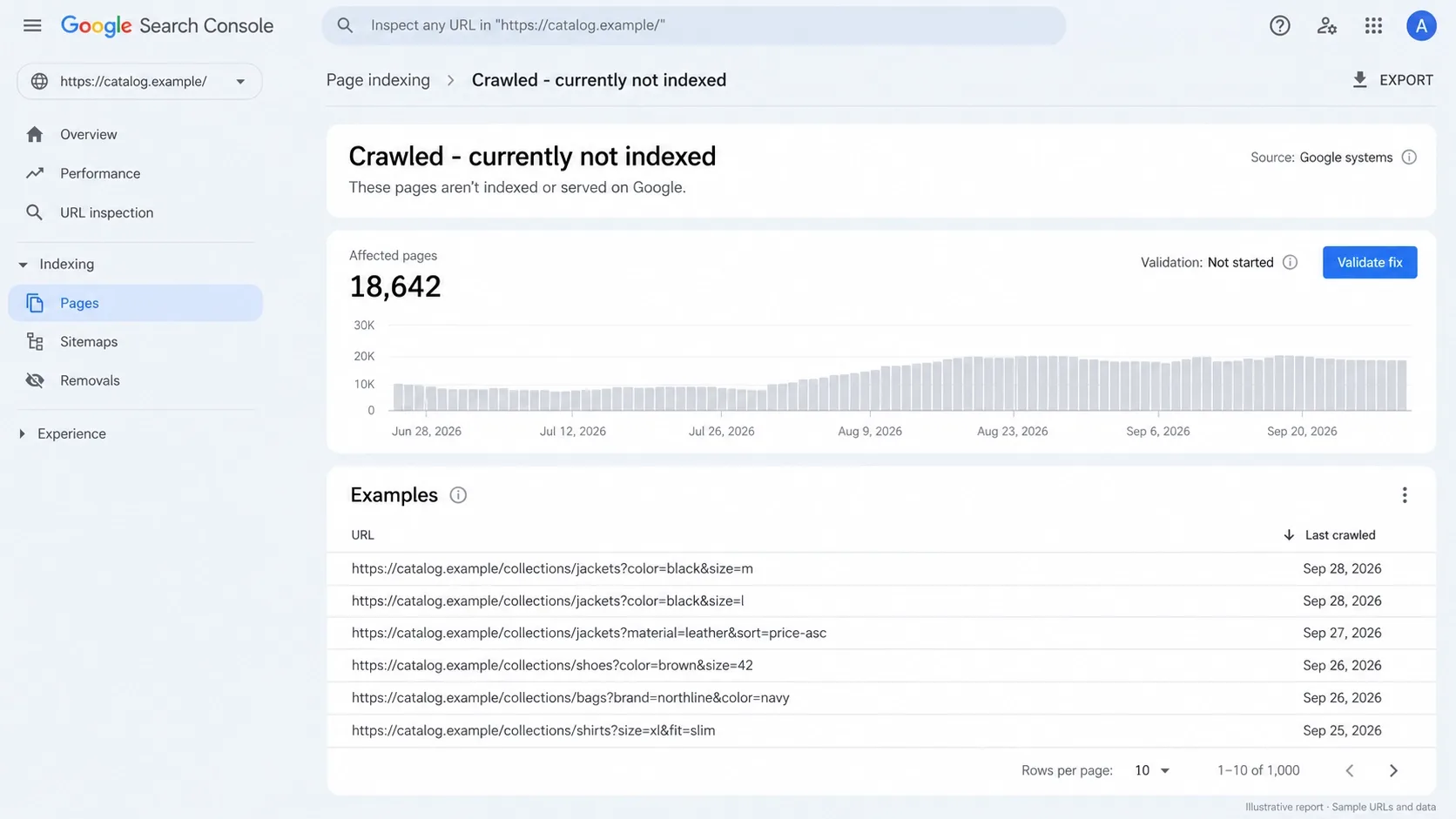The width and height of the screenshot is (1456, 819).
Task: Open the Google apps grid
Action: [x=1373, y=26]
